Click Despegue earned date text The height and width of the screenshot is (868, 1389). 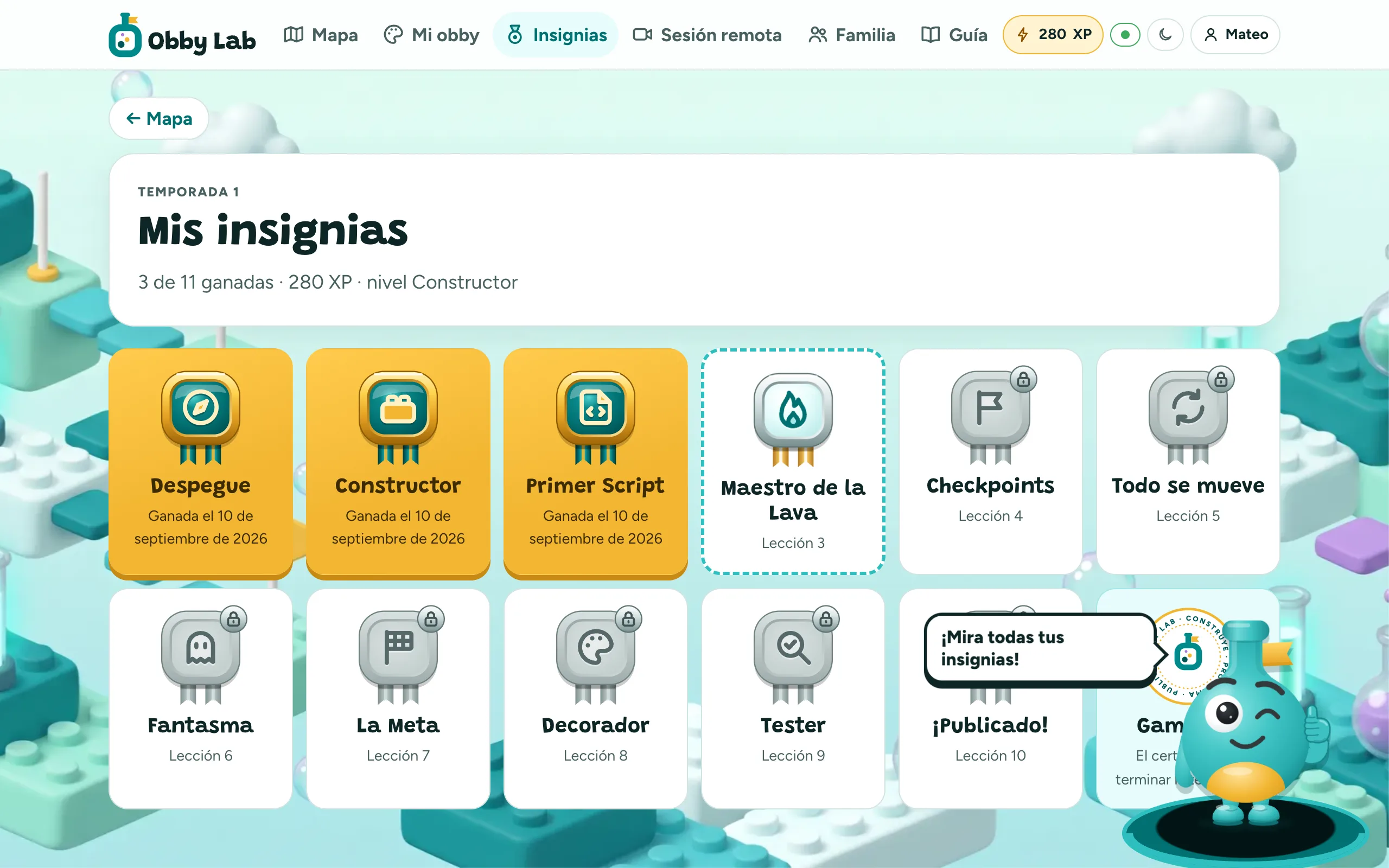pos(201,527)
